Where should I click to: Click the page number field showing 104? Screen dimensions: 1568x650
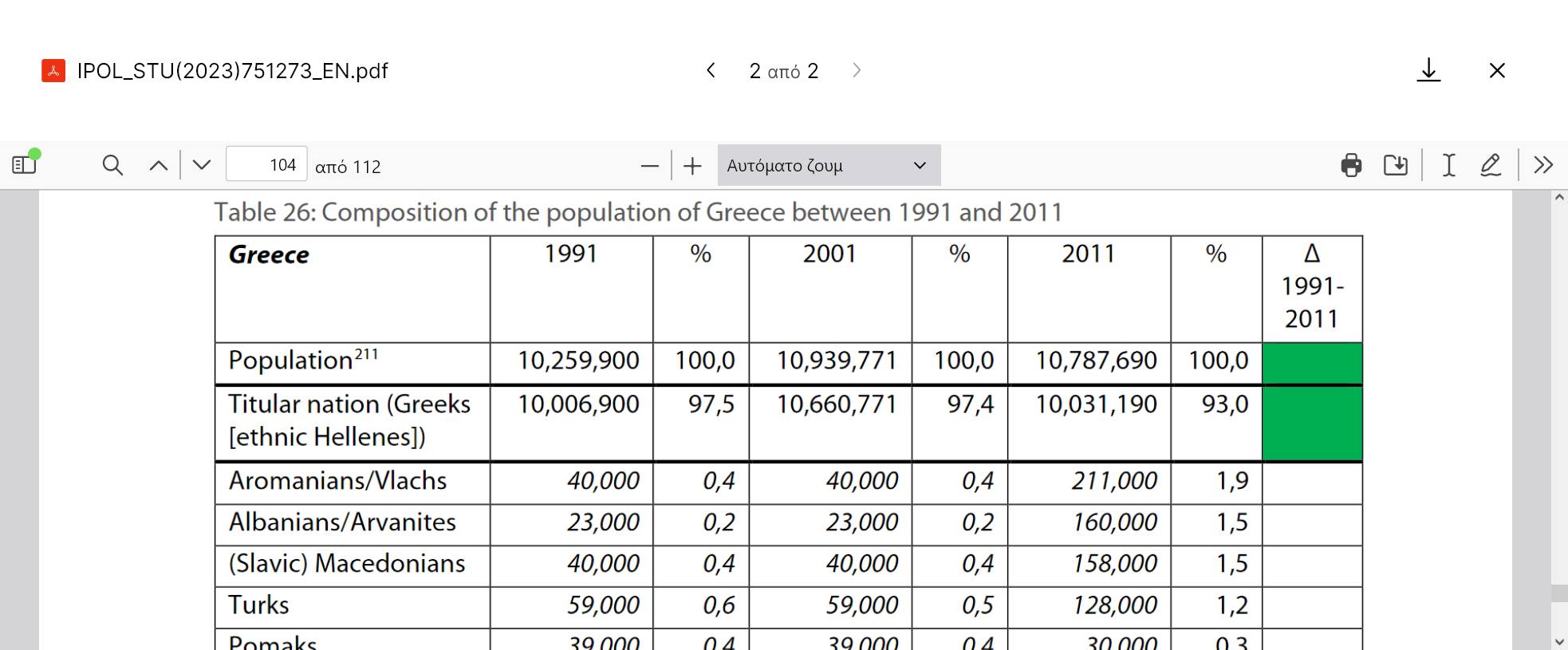(x=266, y=165)
